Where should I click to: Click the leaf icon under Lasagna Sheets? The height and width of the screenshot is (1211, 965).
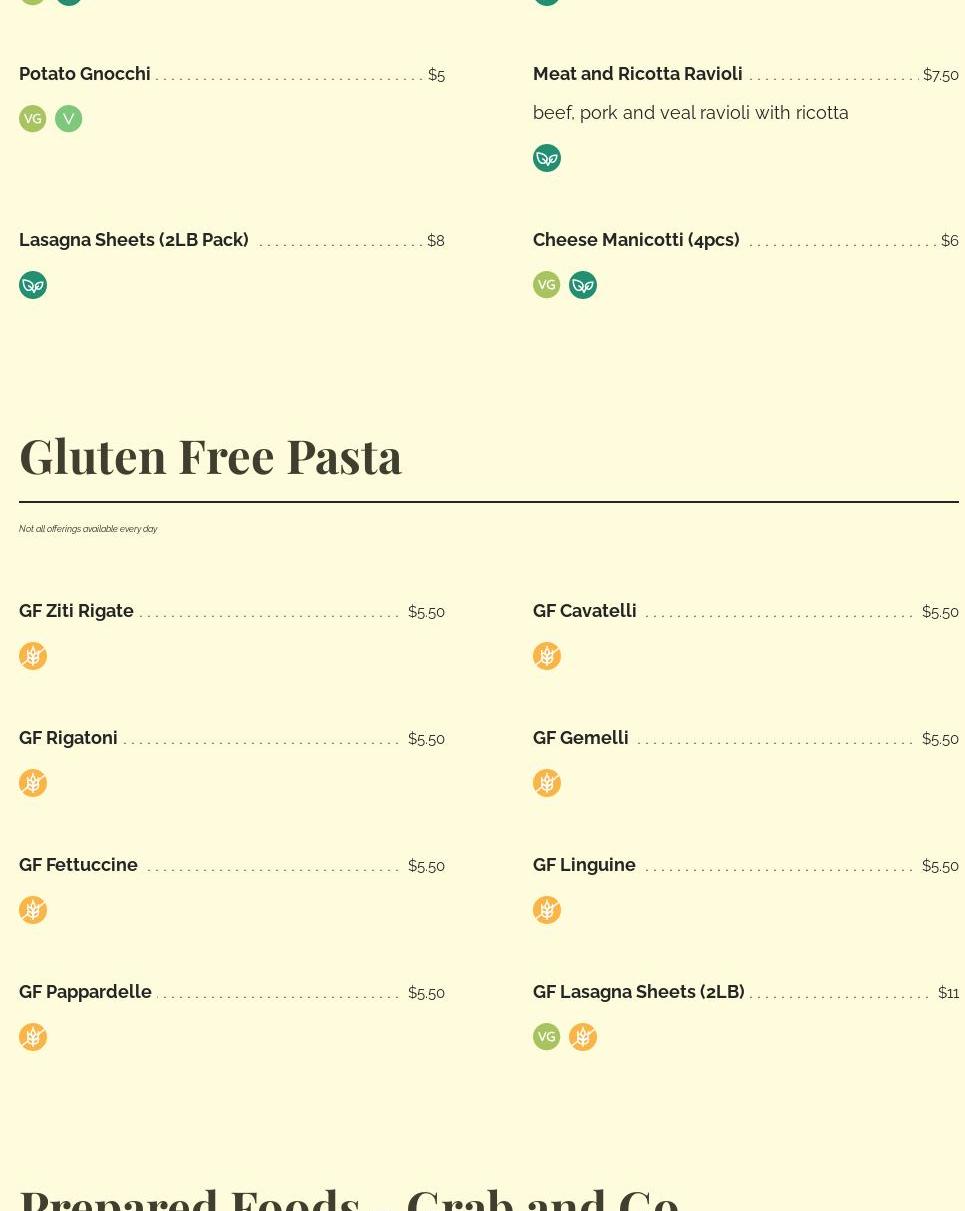pos(33,285)
